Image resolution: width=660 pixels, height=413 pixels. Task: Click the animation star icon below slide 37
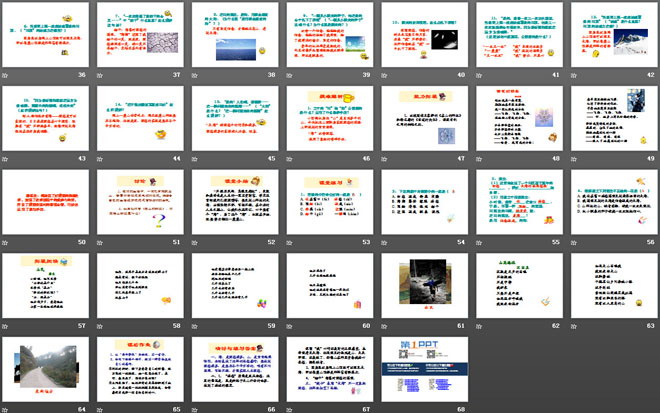[98, 75]
